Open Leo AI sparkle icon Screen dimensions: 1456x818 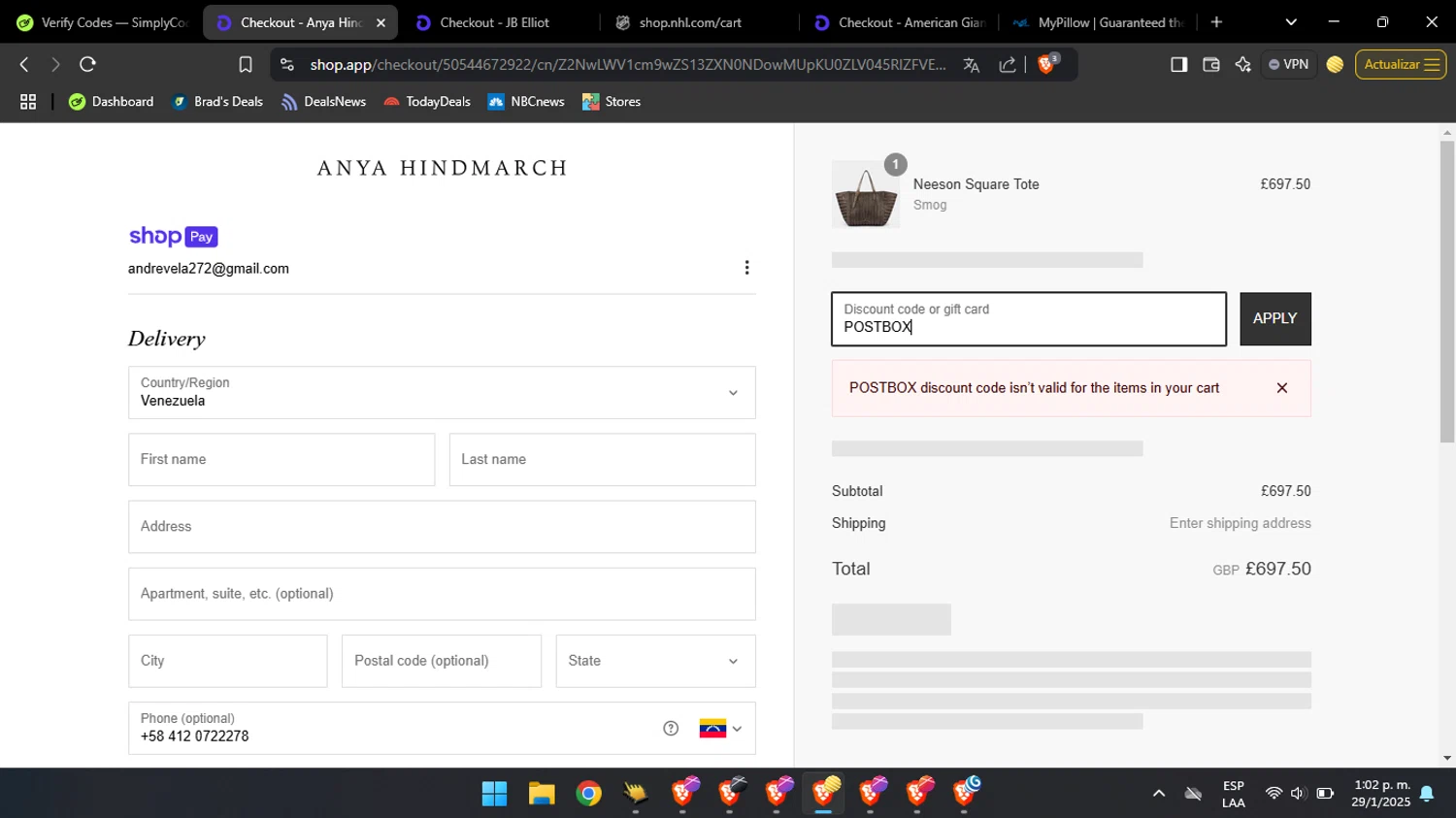1242,65
